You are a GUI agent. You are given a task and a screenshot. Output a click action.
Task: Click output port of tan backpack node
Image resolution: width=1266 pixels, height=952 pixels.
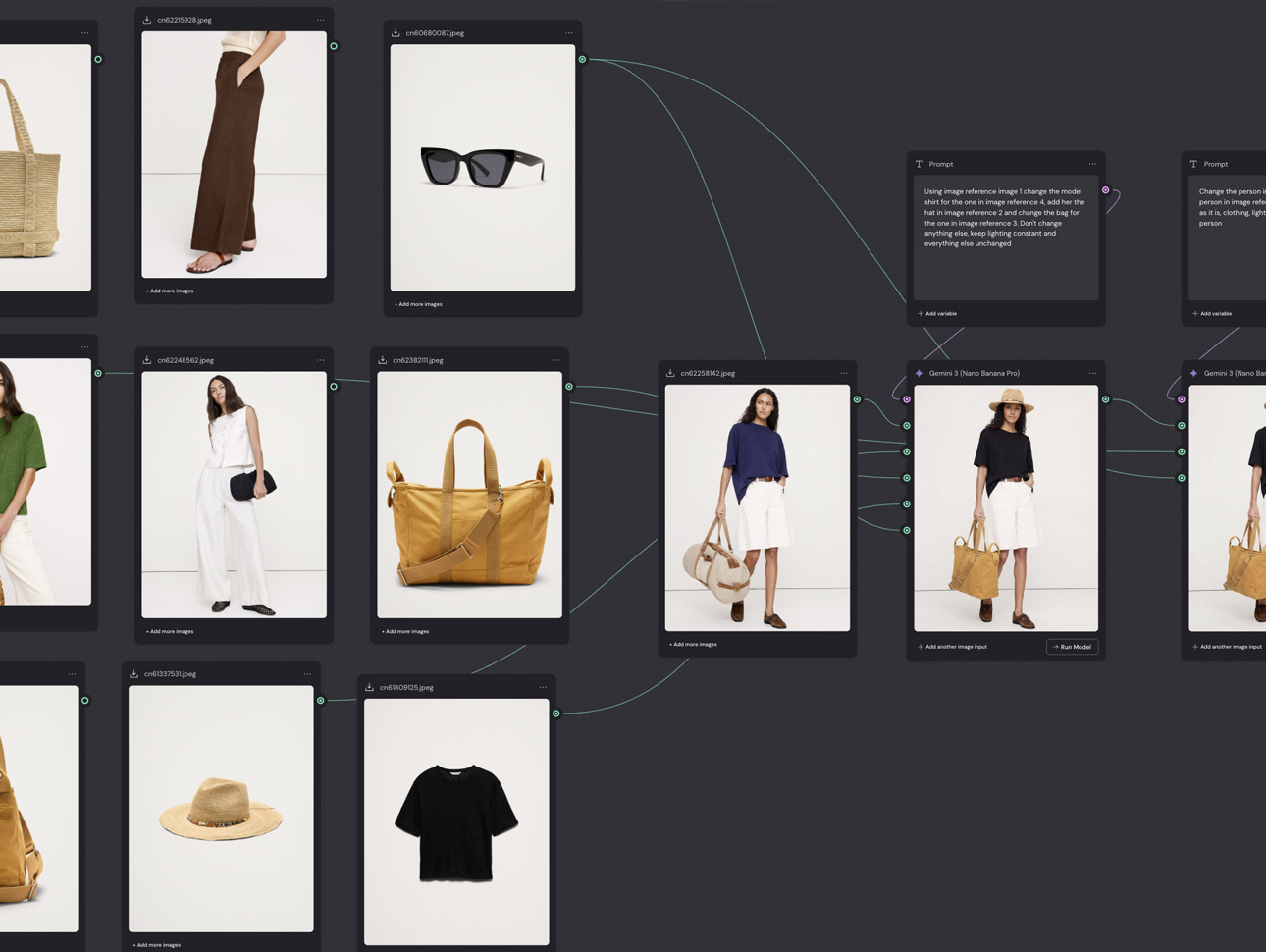coord(85,701)
